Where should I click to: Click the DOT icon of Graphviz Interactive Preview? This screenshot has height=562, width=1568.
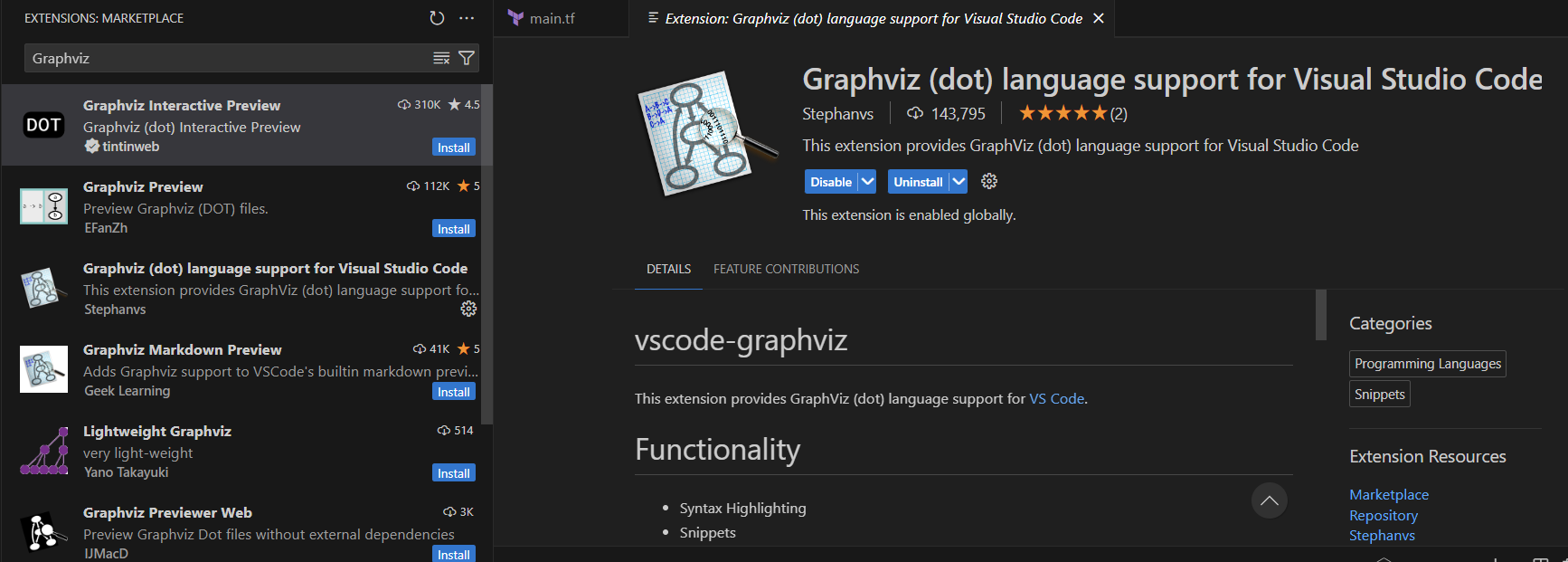point(43,125)
